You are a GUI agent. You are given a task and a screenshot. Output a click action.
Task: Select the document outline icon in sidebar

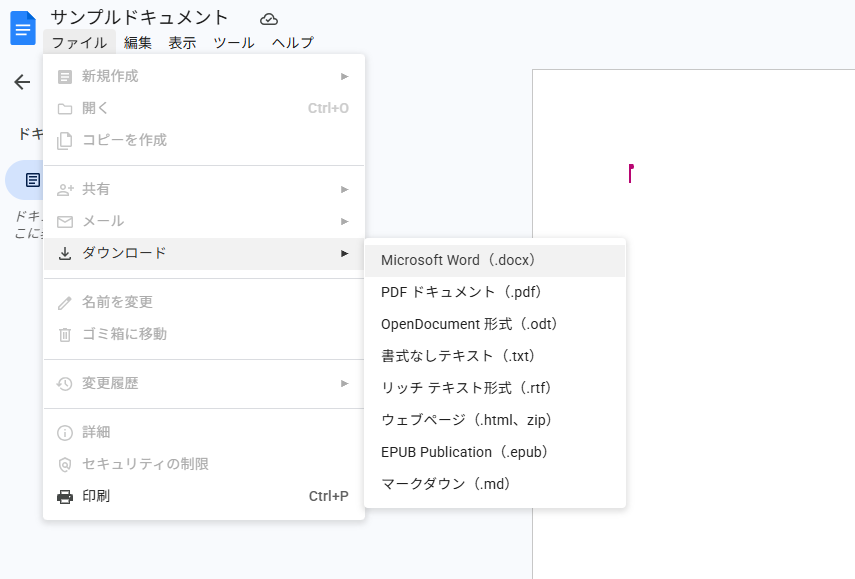pos(33,180)
